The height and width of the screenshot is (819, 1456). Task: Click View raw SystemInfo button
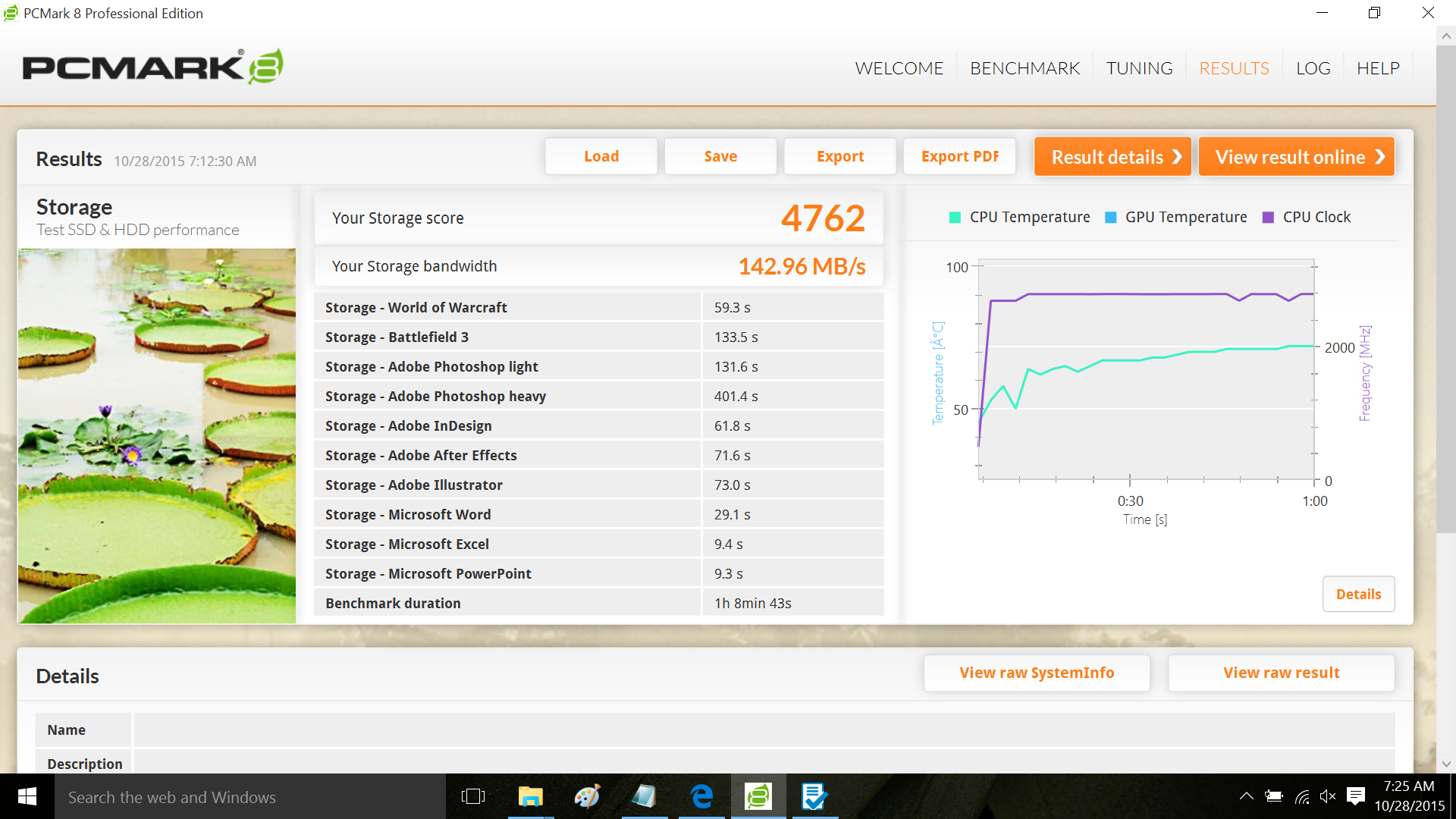(x=1036, y=673)
